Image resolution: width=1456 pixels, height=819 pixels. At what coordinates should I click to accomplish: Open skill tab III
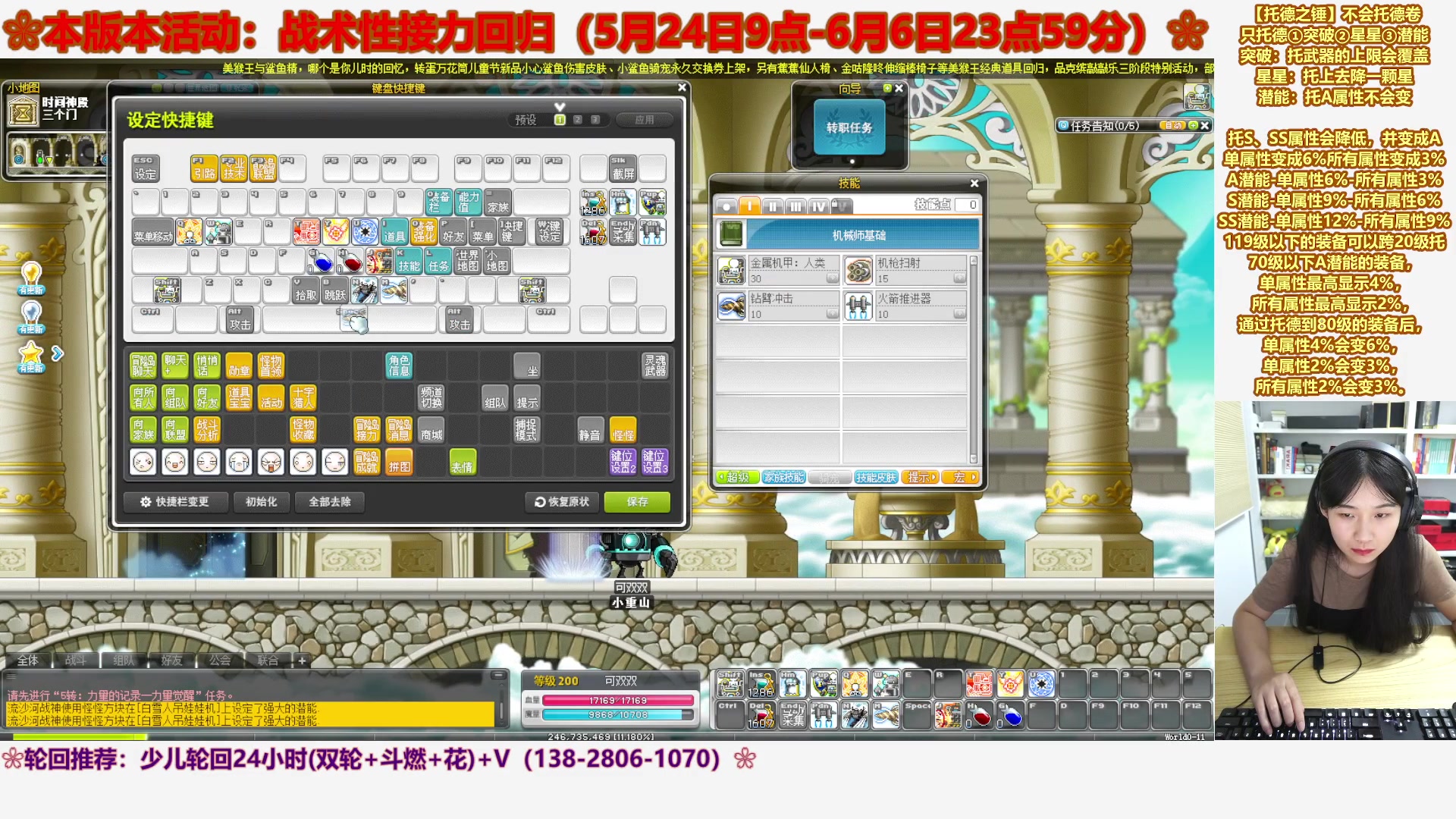coord(795,206)
